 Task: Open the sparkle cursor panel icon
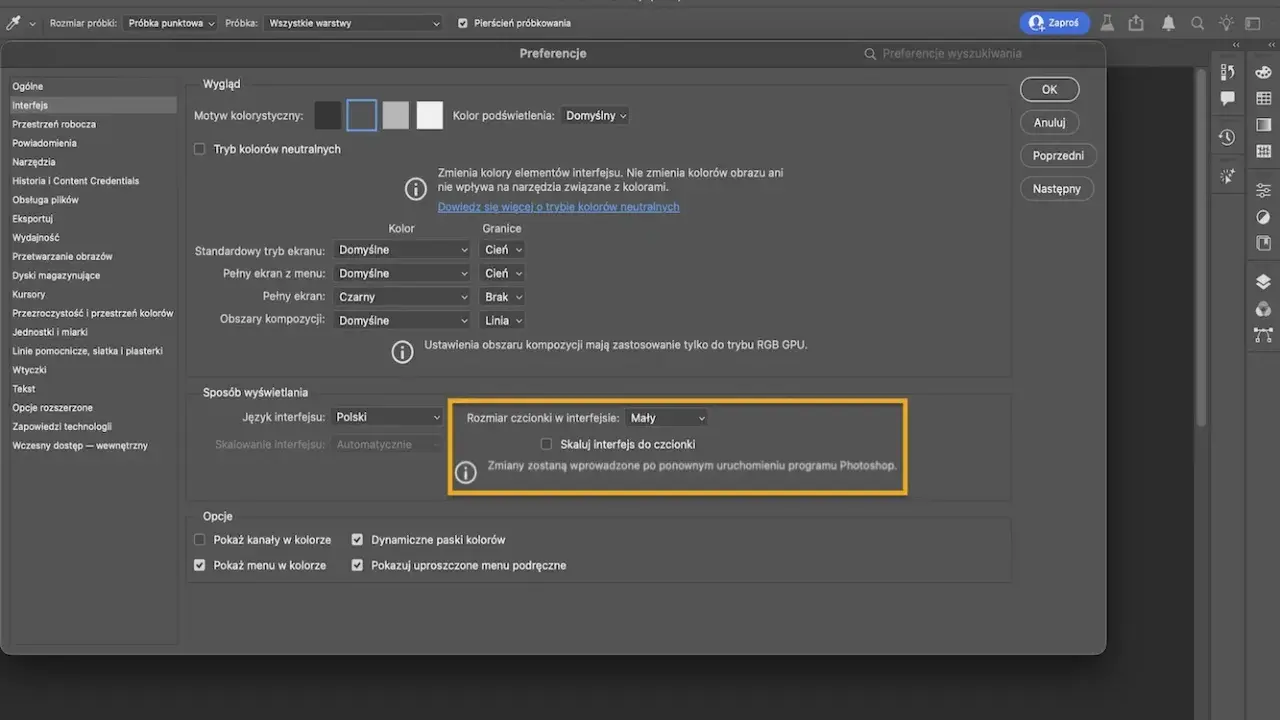tap(1228, 175)
